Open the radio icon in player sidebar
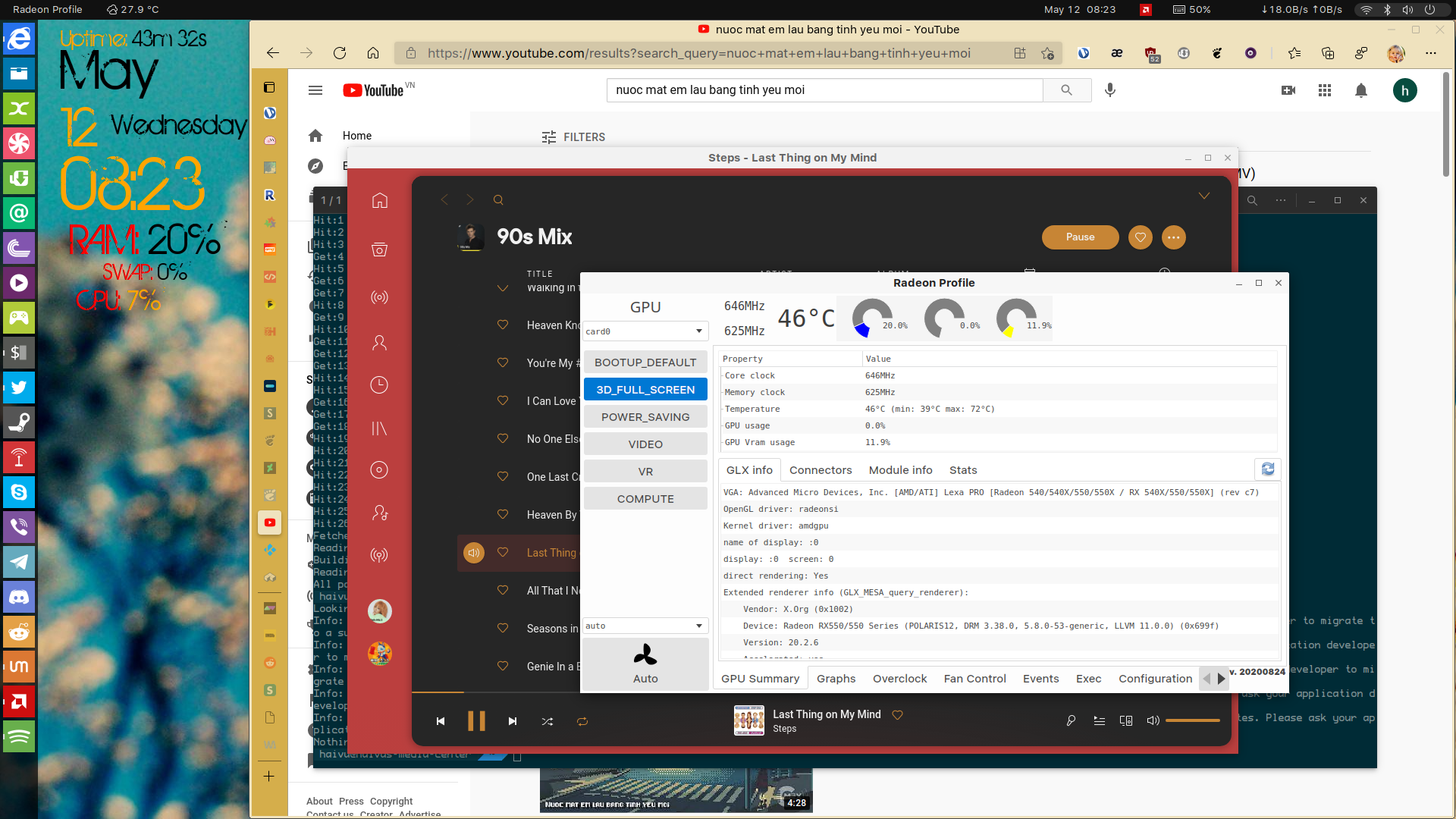Screen dimensions: 1456x819 click(380, 297)
